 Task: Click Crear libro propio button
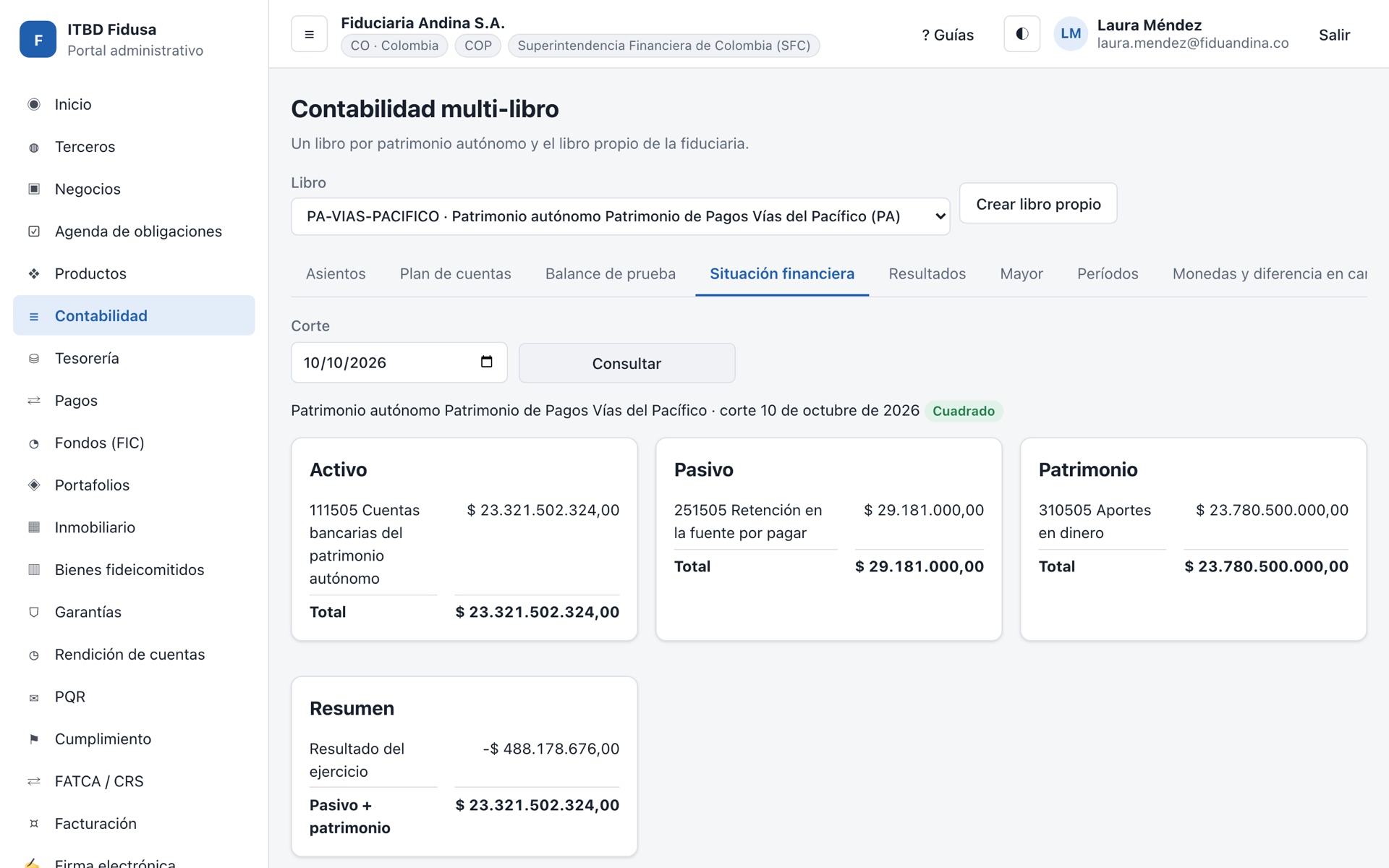click(x=1038, y=204)
